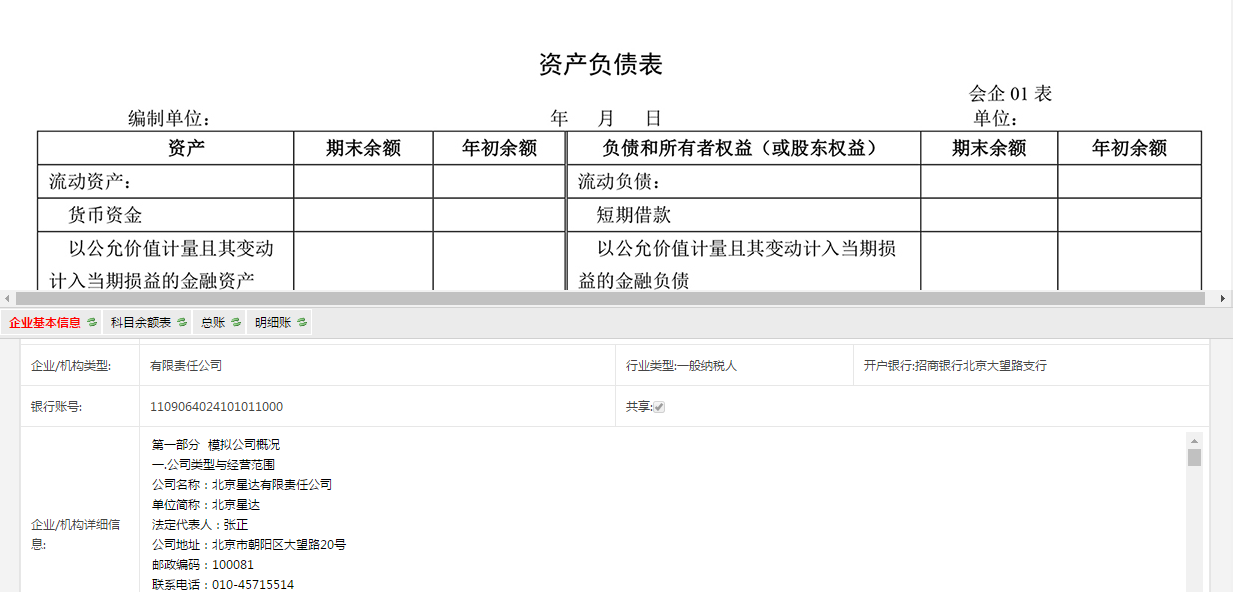Image resolution: width=1233 pixels, height=592 pixels.
Task: Click the company details vertical scrollbar thumb
Action: [1194, 458]
